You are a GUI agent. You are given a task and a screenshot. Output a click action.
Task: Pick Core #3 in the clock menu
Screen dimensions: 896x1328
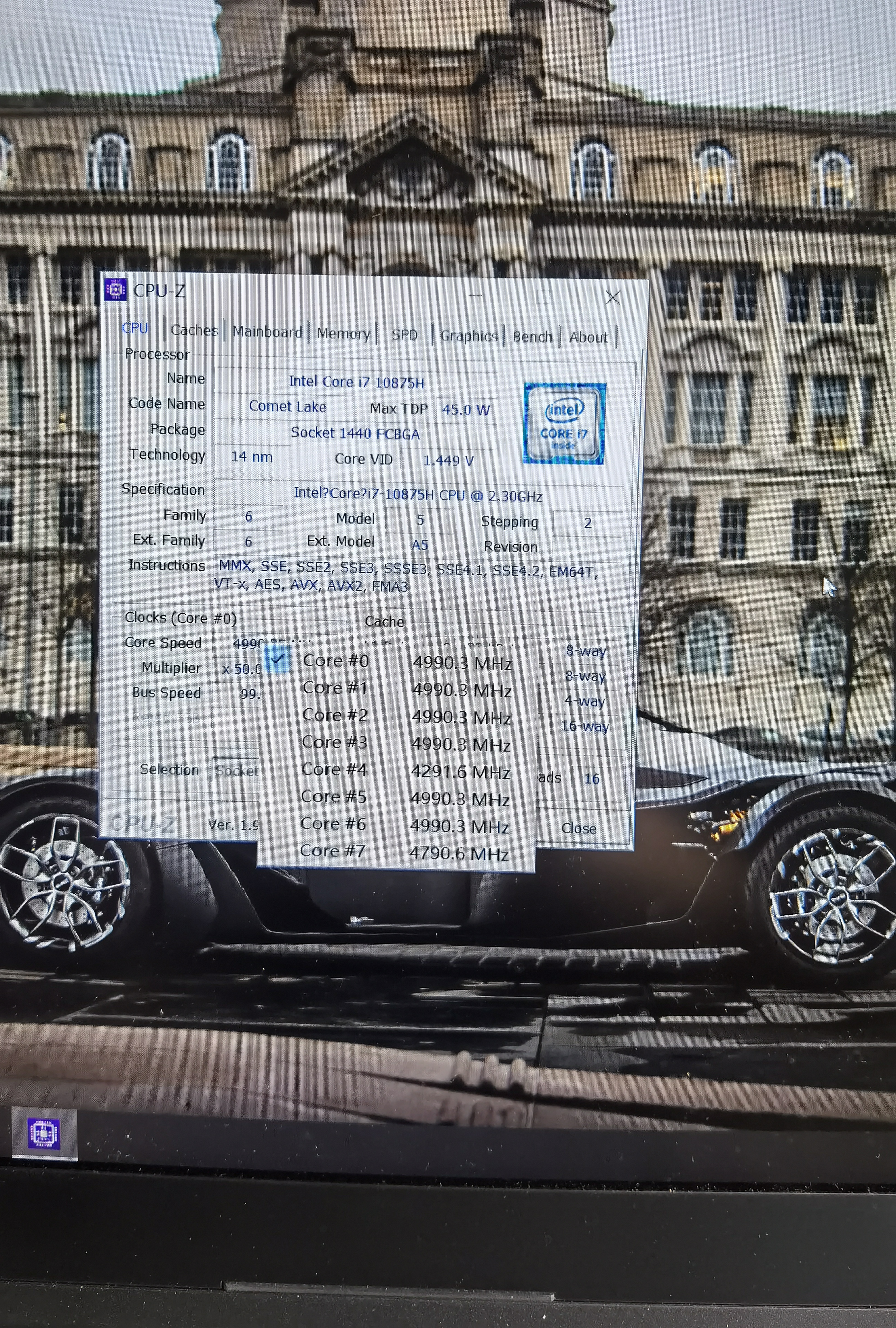coord(400,743)
